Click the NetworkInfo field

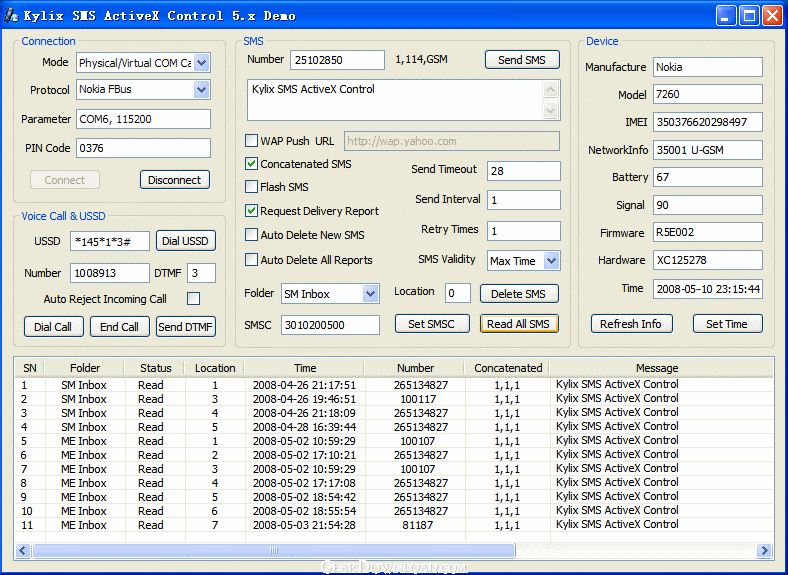(x=708, y=150)
